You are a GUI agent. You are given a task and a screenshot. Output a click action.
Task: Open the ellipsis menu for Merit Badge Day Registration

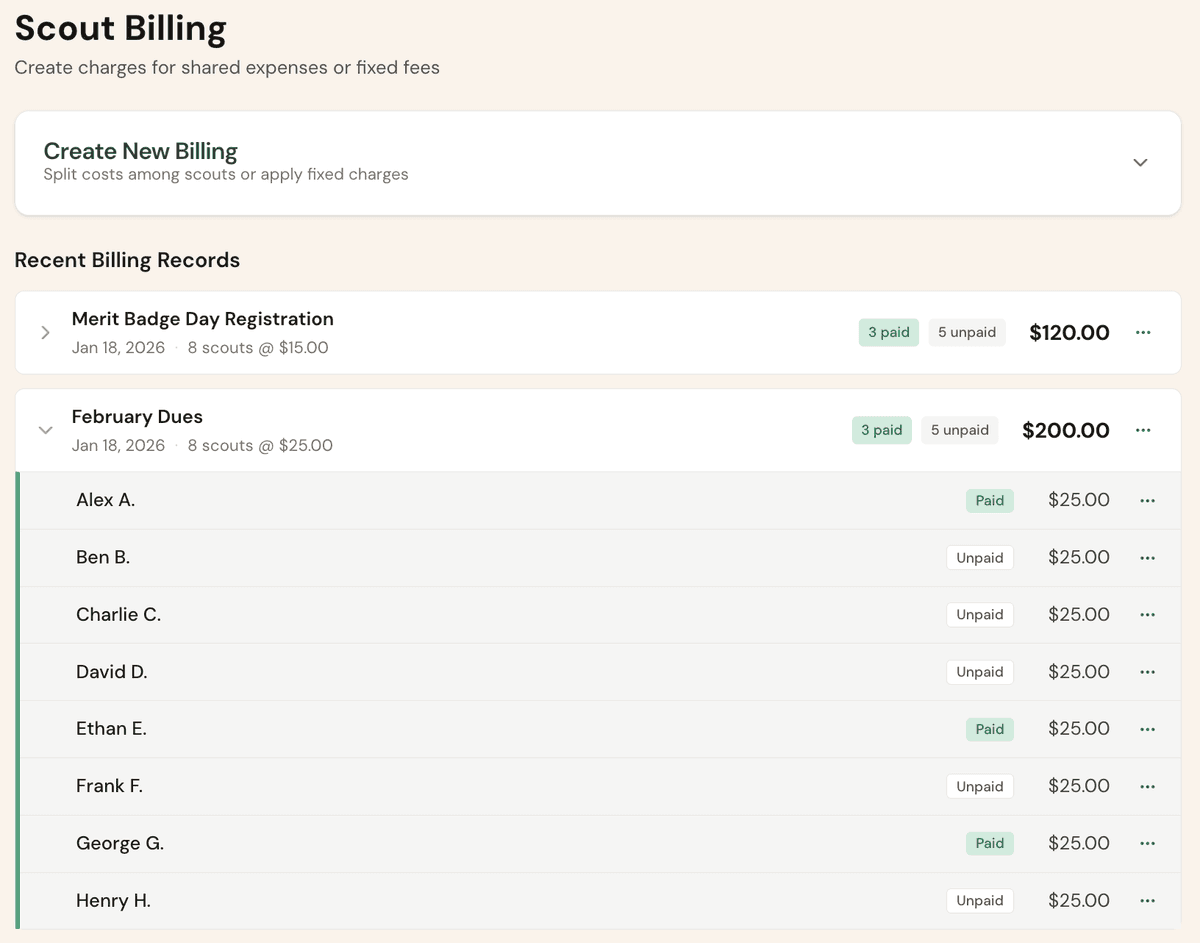[x=1143, y=332]
